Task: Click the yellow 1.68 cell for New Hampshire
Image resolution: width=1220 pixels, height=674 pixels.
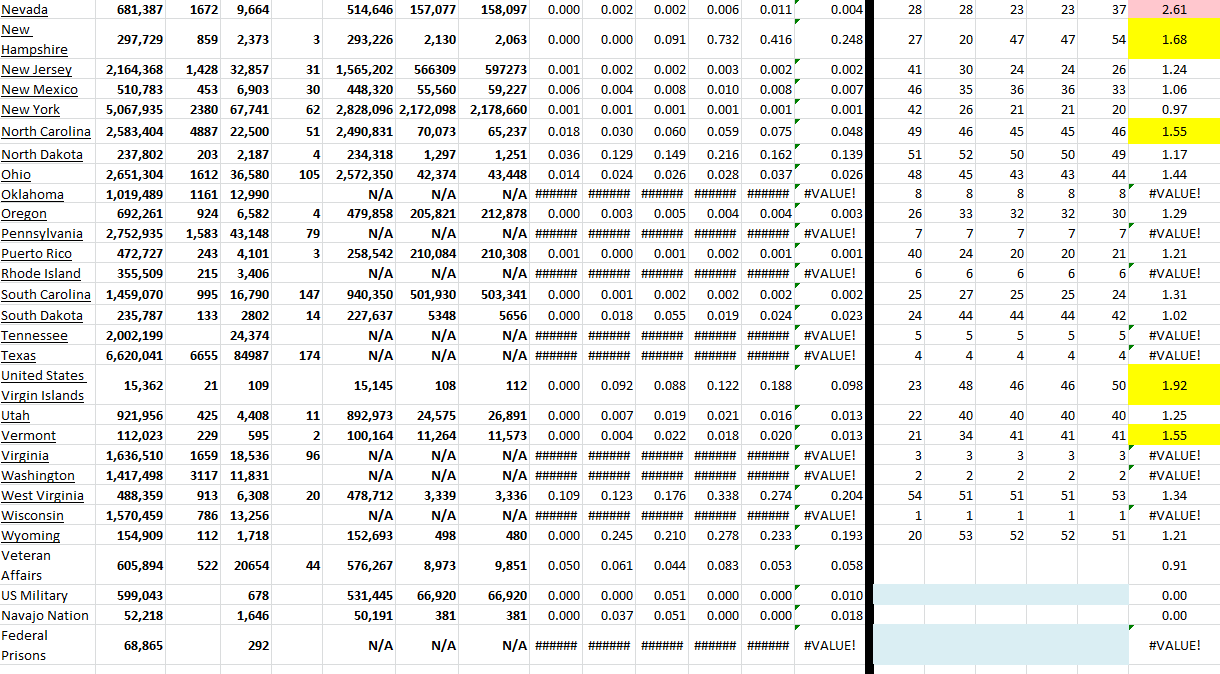Action: (x=1173, y=40)
